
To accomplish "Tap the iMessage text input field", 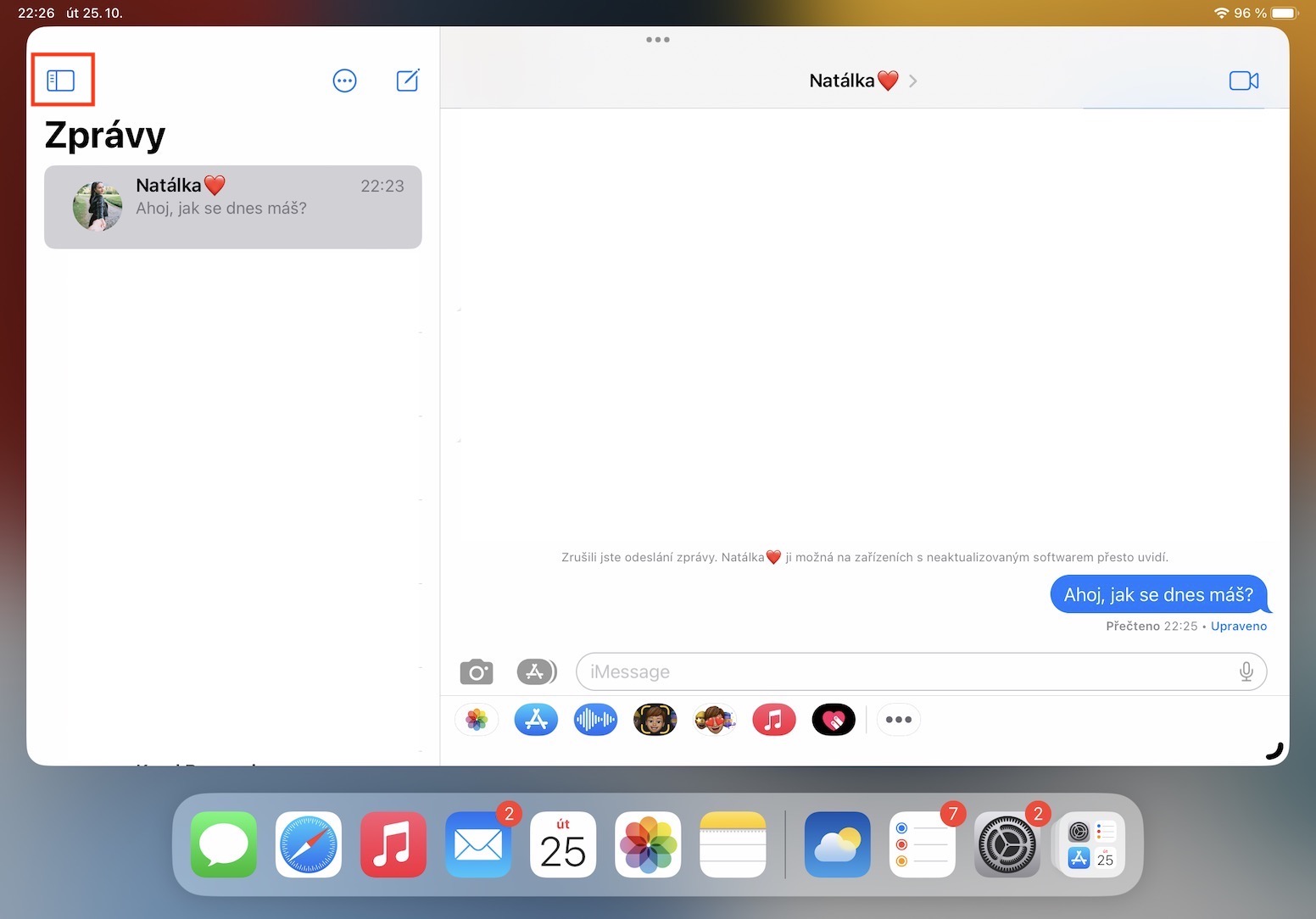I will pyautogui.click(x=921, y=671).
